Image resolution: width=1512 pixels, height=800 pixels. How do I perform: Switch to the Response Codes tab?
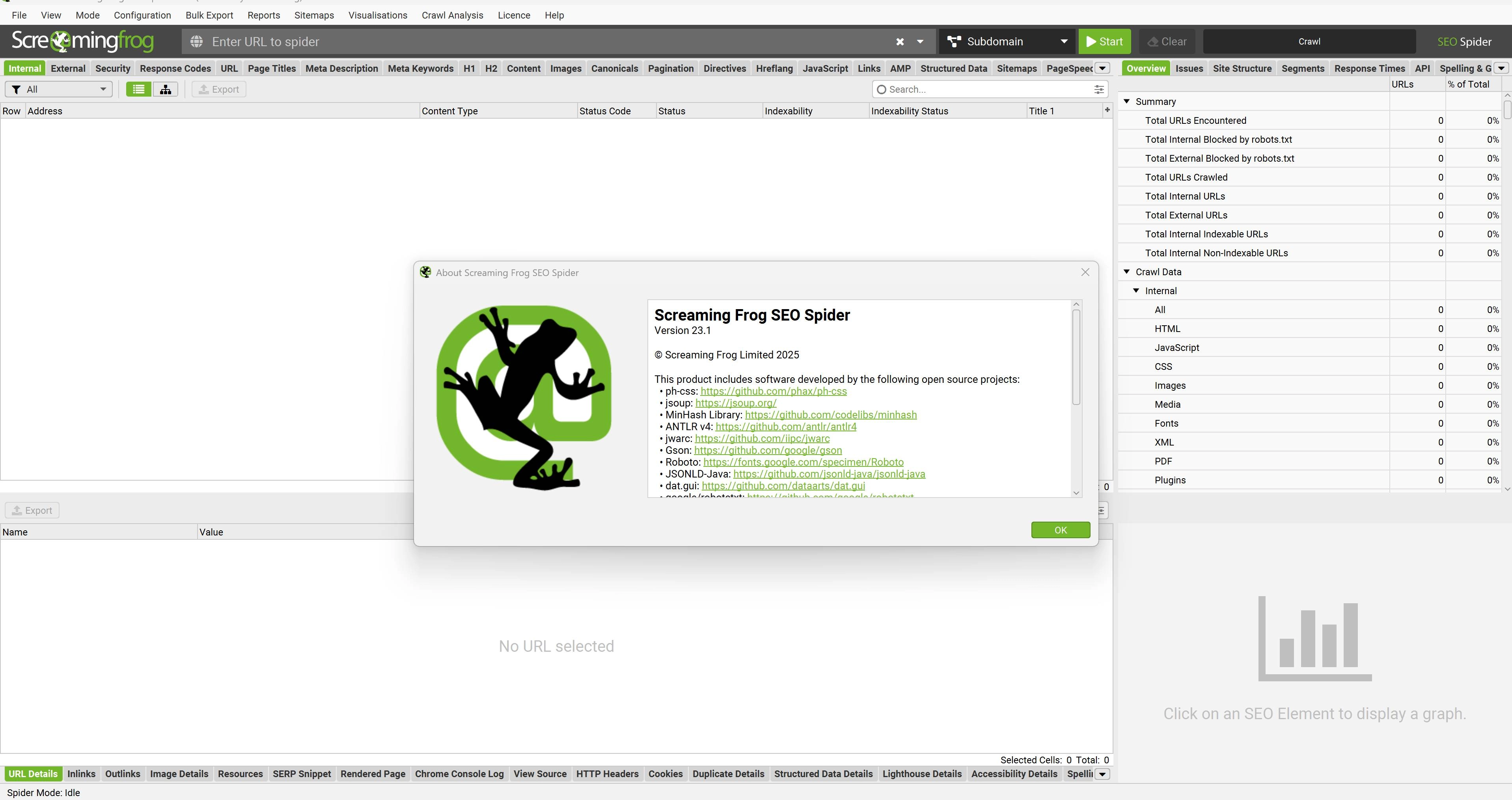pos(175,68)
